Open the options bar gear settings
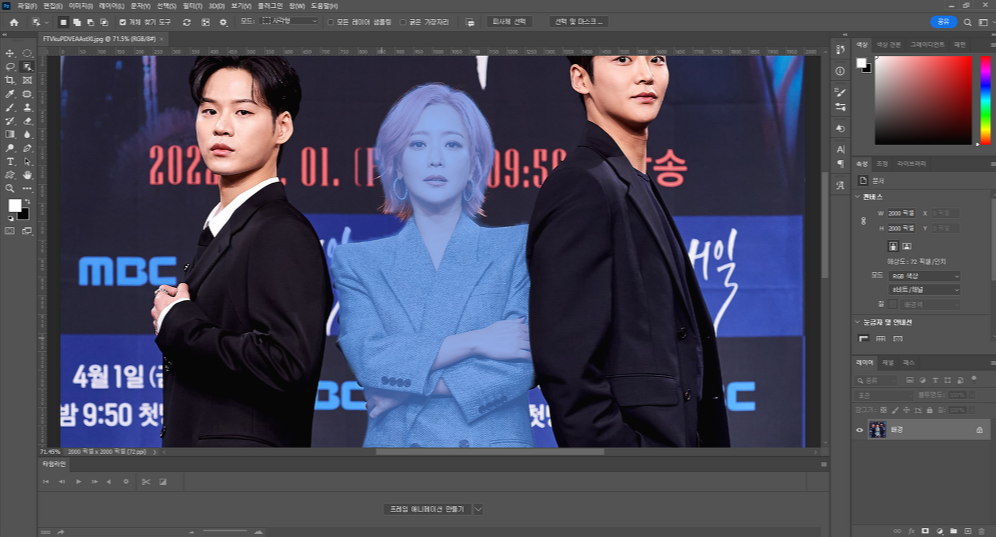Screen dimensions: 996x537 click(x=223, y=22)
